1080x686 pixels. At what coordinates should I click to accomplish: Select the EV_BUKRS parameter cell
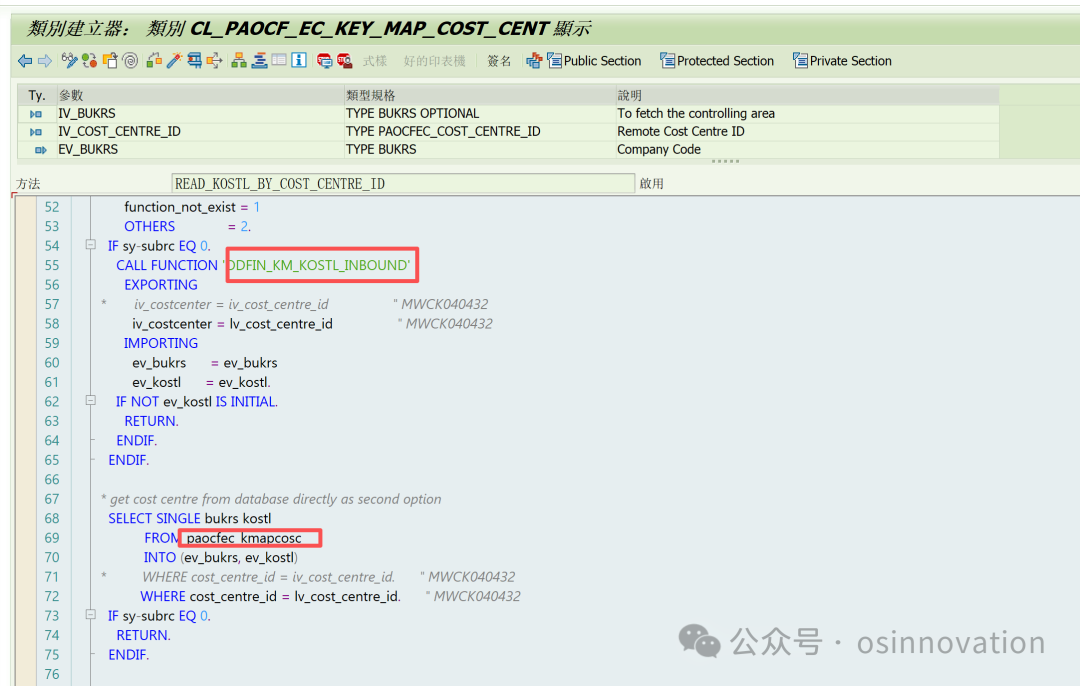click(x=200, y=149)
